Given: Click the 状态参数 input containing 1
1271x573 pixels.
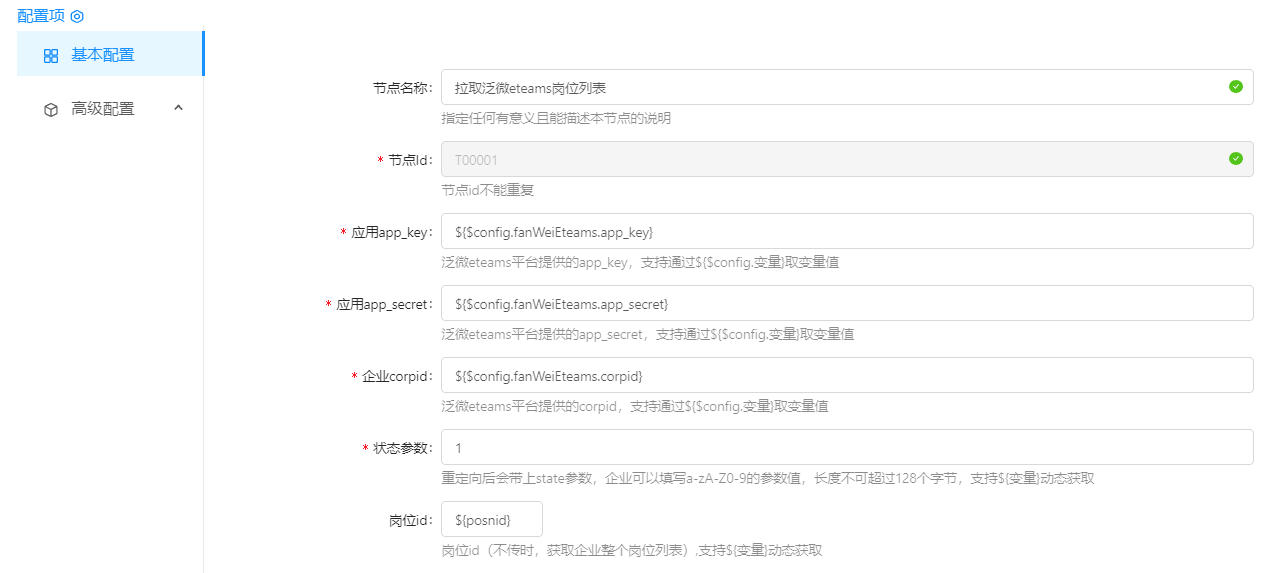Looking at the screenshot, I should click(x=846, y=448).
